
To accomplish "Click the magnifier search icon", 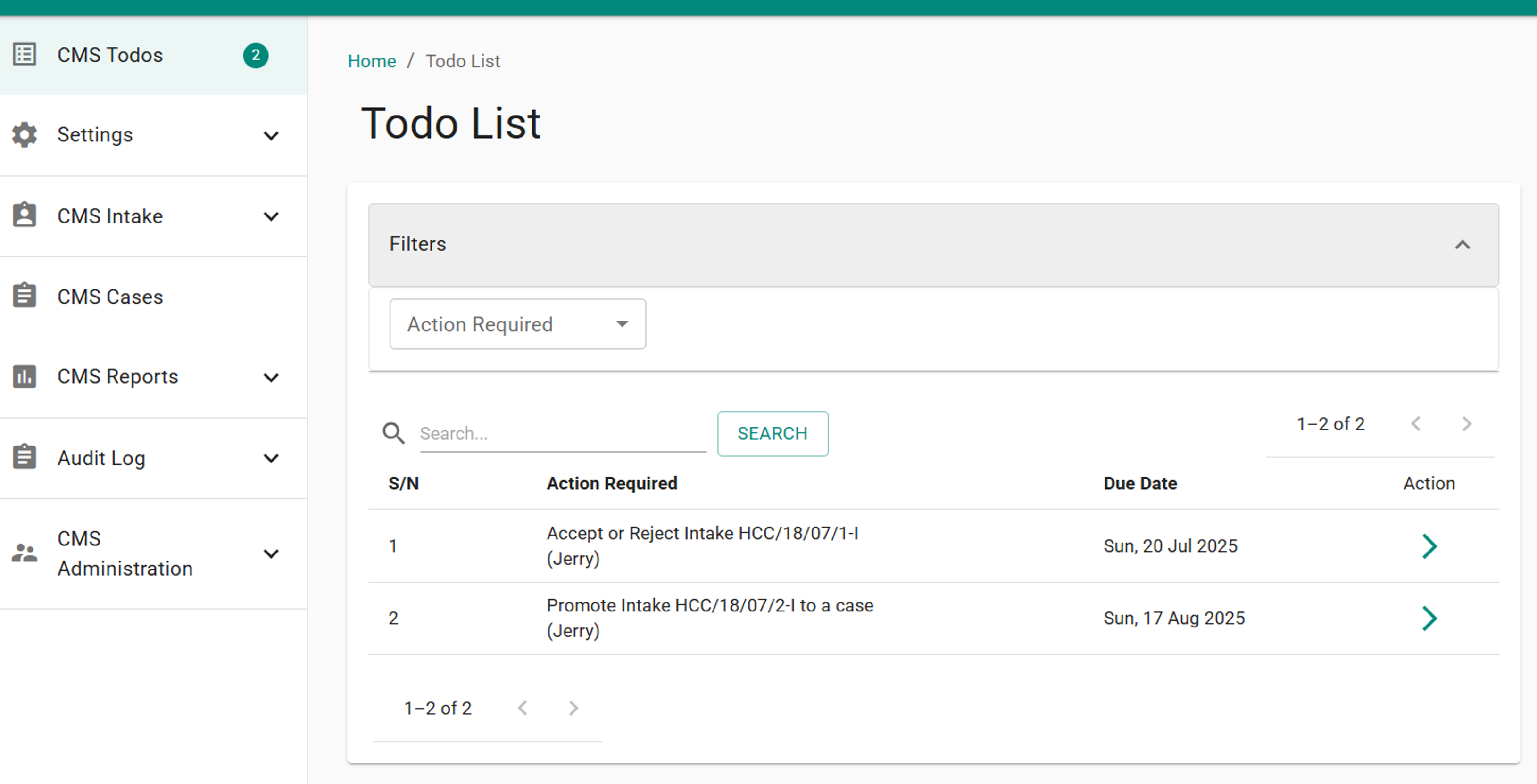I will point(393,433).
